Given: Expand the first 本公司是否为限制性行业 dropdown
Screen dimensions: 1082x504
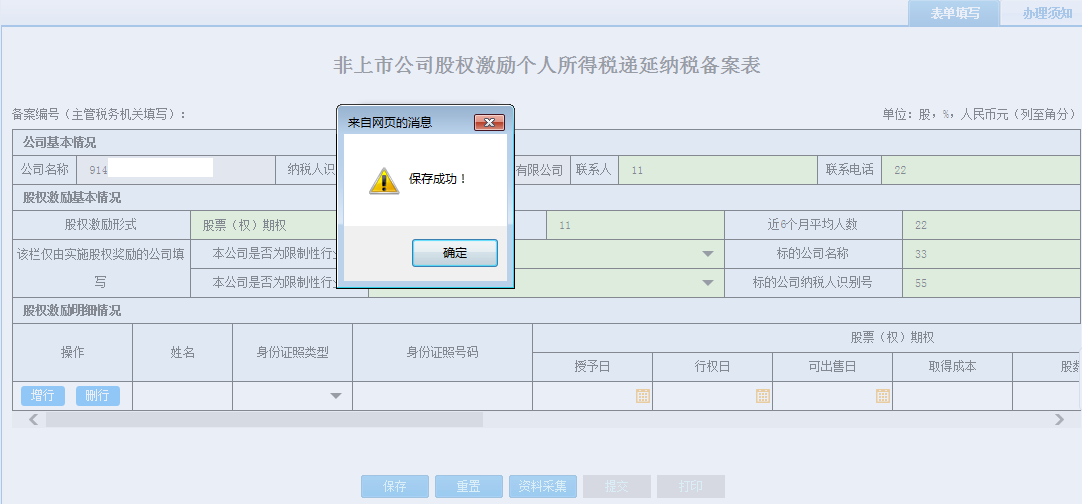Looking at the screenshot, I should point(708,254).
